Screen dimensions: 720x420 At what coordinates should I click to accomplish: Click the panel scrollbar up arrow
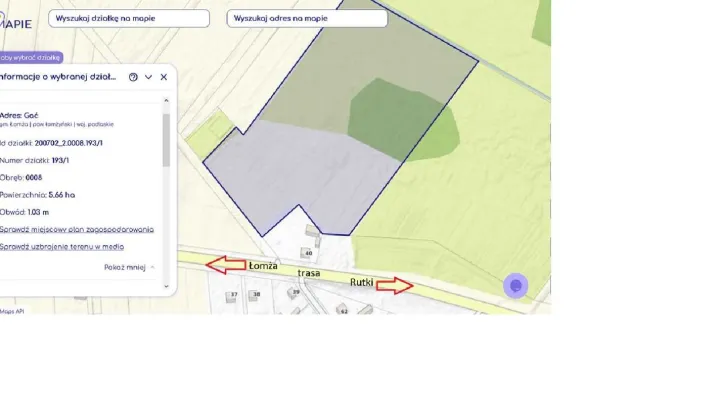166,100
